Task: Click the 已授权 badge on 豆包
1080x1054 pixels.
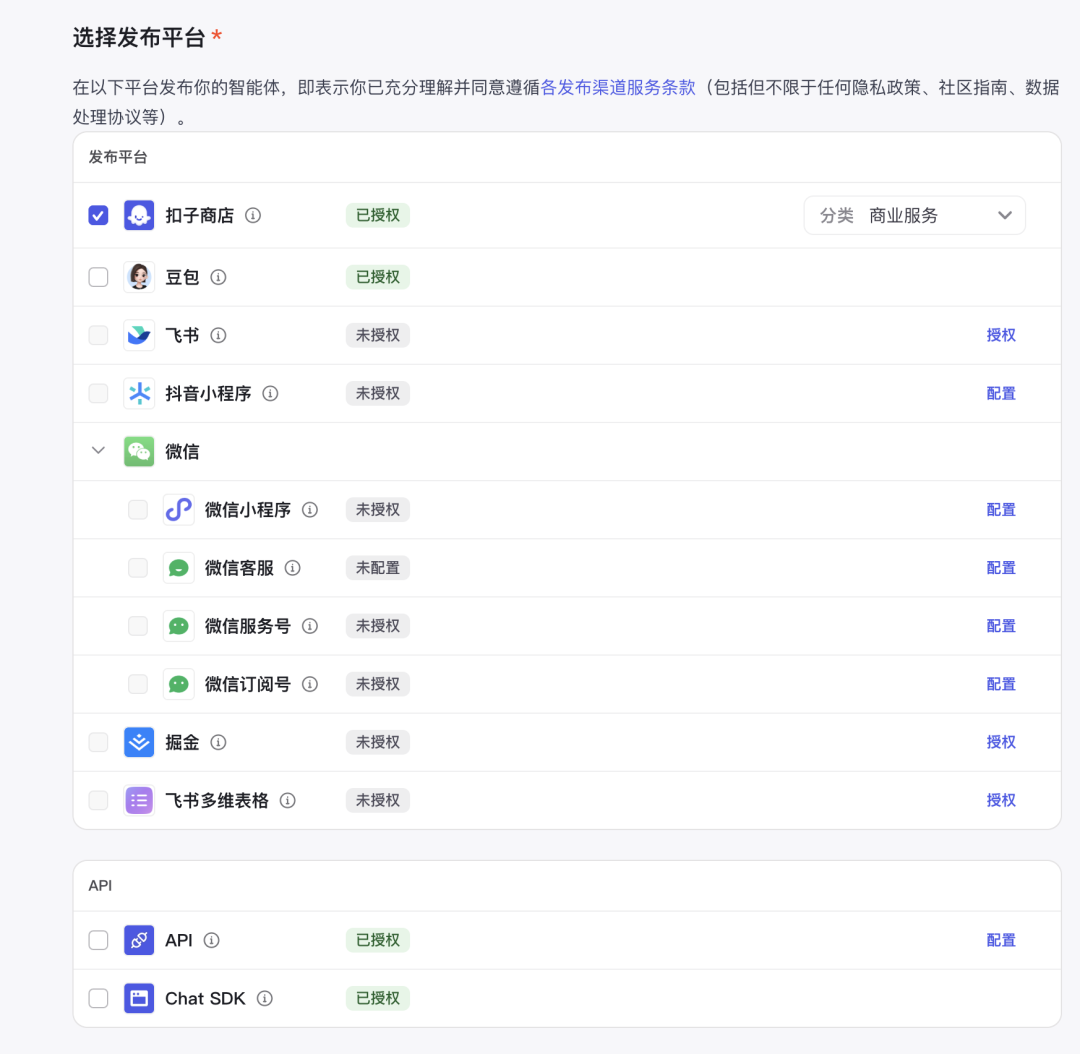Action: tap(377, 277)
